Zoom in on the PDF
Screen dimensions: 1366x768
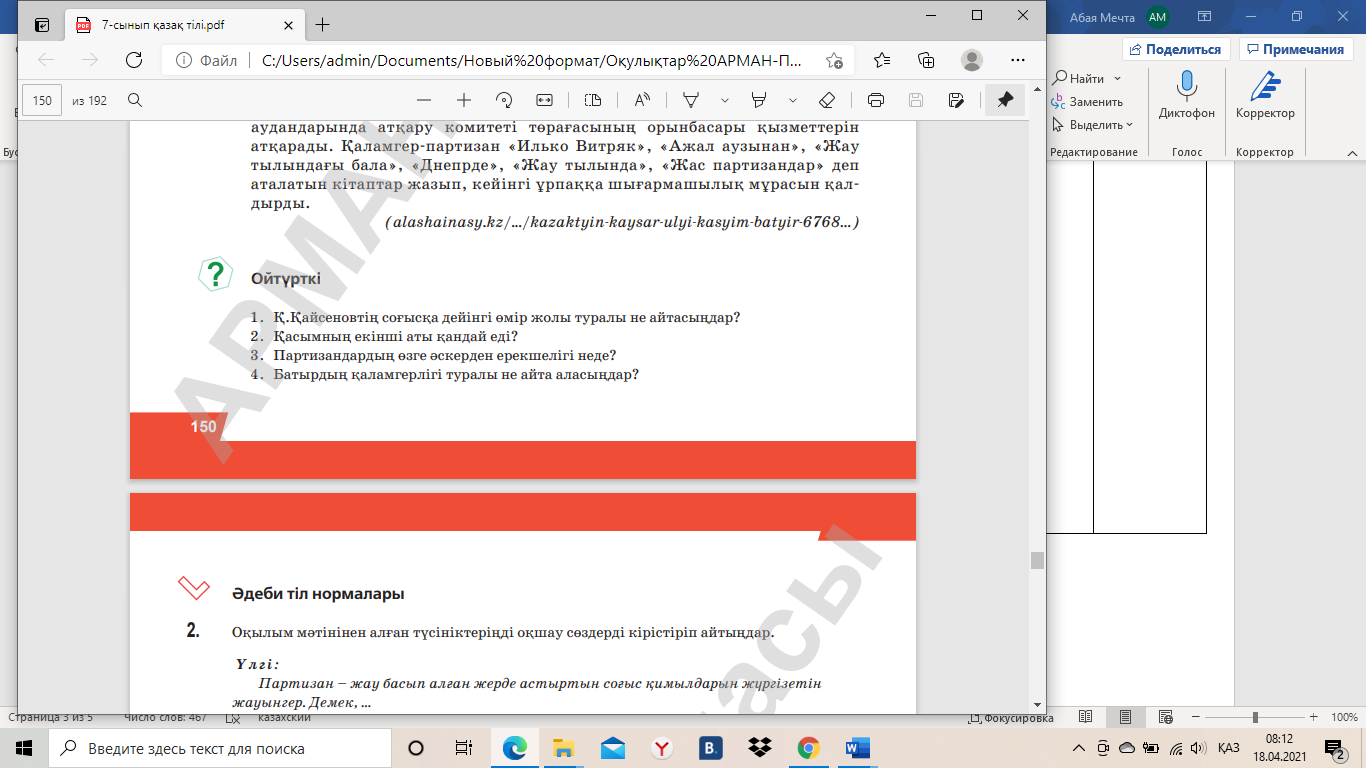coord(464,100)
